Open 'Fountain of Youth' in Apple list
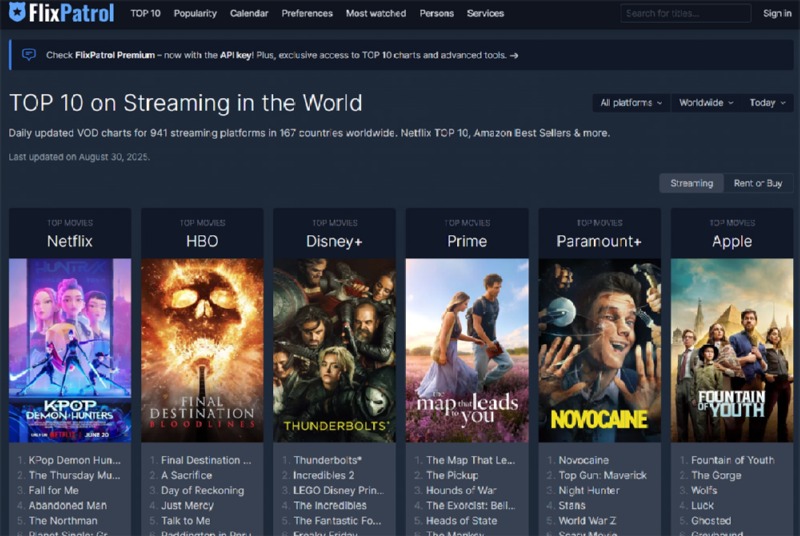 (733, 460)
